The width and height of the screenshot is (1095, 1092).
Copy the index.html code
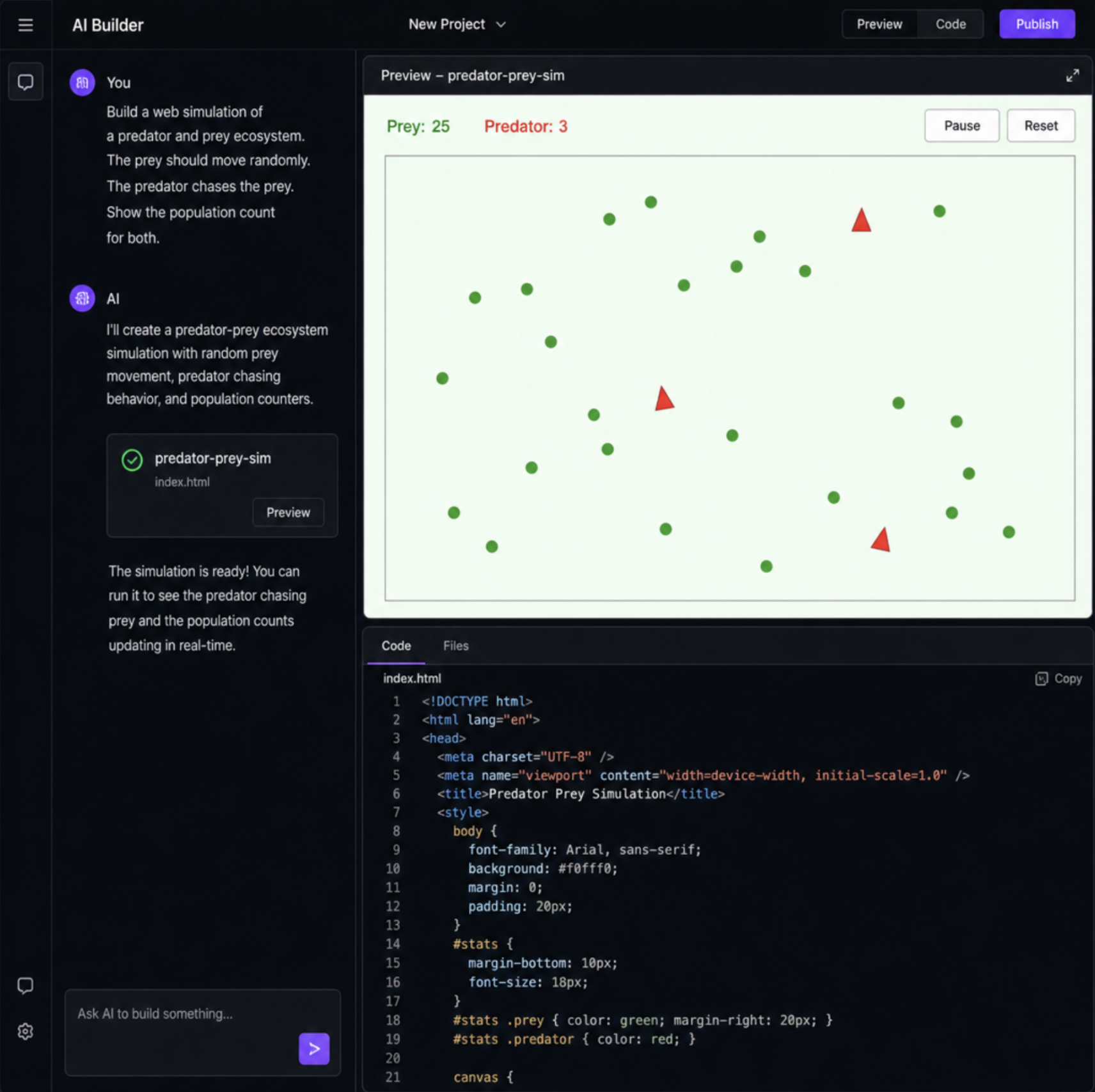click(1058, 678)
